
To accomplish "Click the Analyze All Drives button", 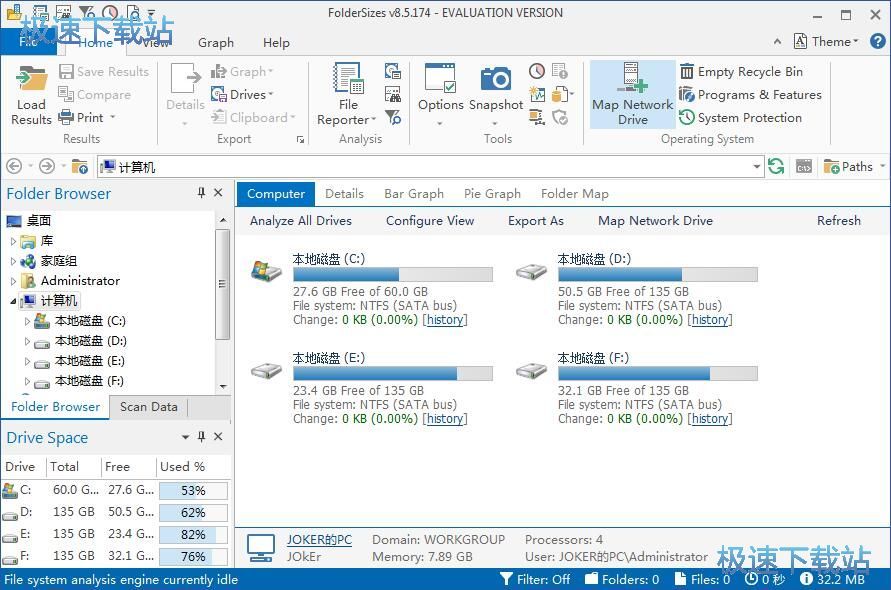I will (300, 221).
